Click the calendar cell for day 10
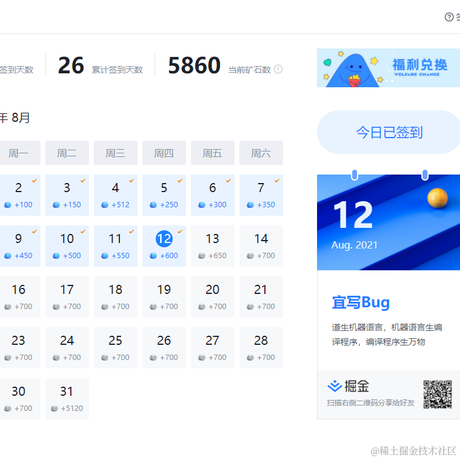 click(67, 246)
